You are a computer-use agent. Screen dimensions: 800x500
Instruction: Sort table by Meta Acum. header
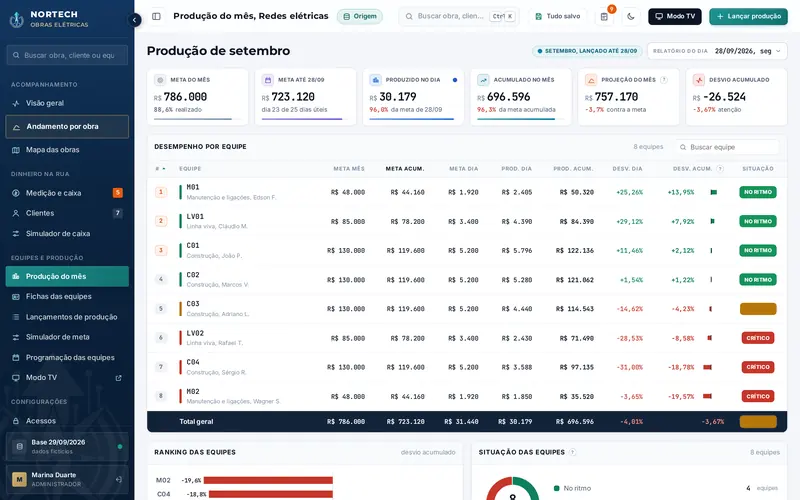tap(405, 169)
